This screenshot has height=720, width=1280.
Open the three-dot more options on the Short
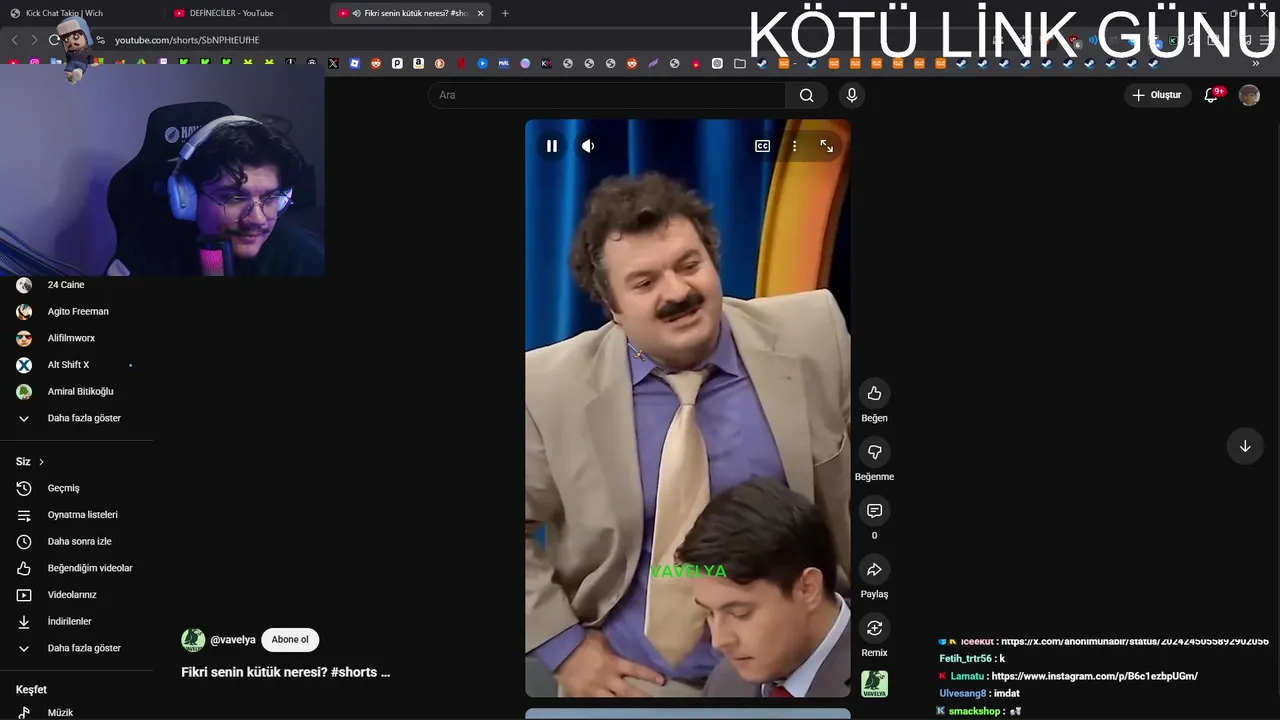[x=794, y=146]
